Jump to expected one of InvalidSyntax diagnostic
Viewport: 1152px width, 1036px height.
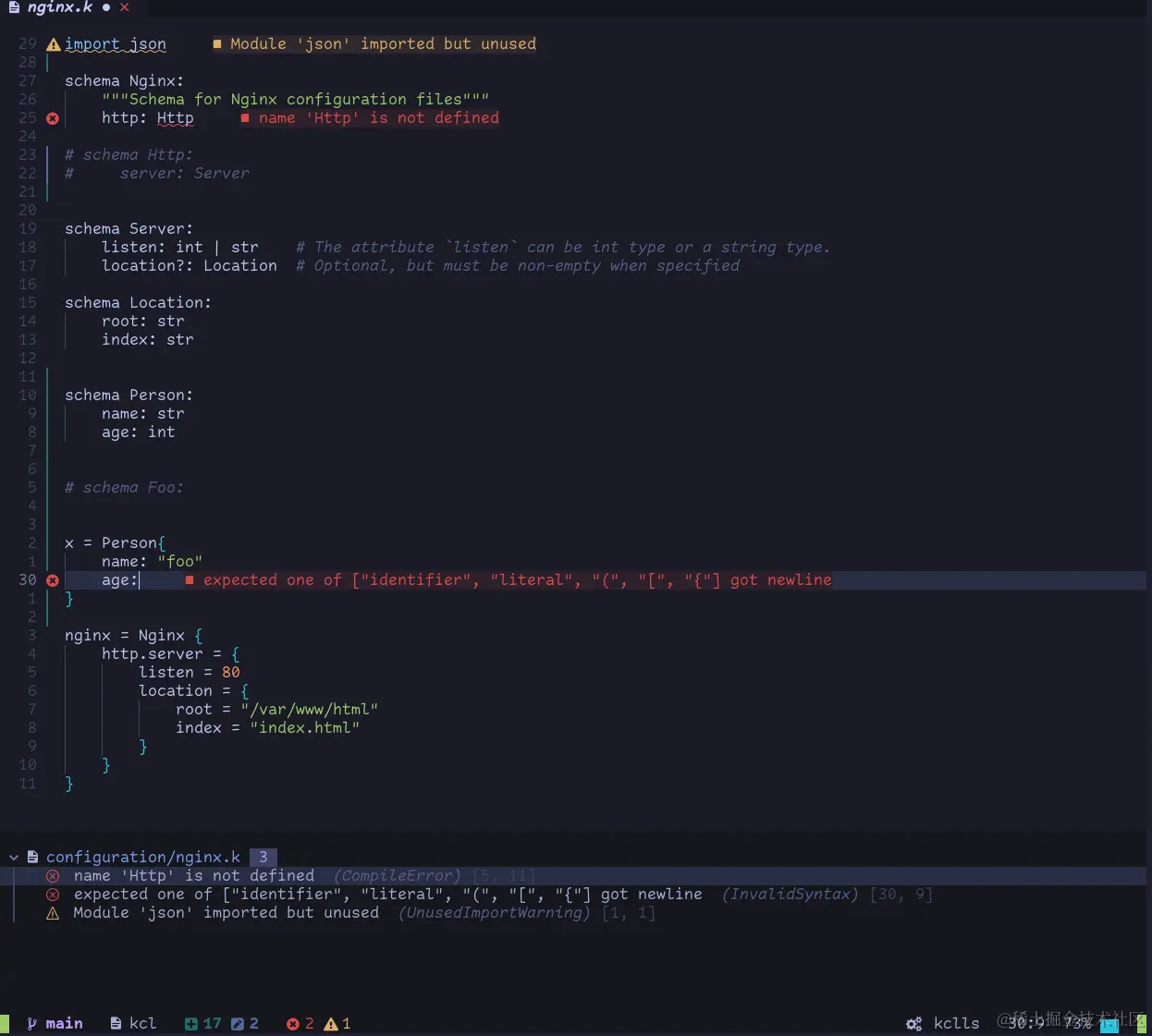click(388, 895)
